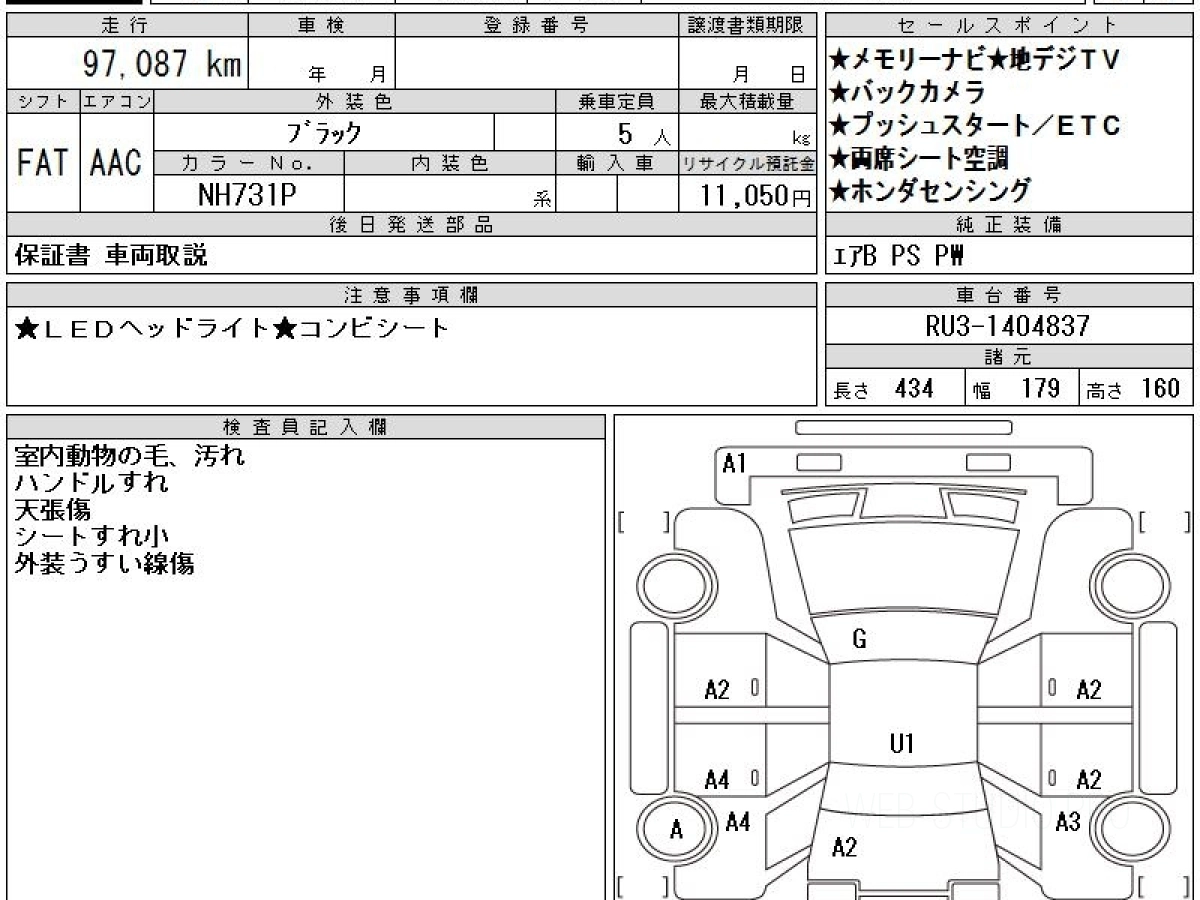Image resolution: width=1200 pixels, height=900 pixels.
Task: Click the 走行 column header
Action: pyautogui.click(x=125, y=26)
